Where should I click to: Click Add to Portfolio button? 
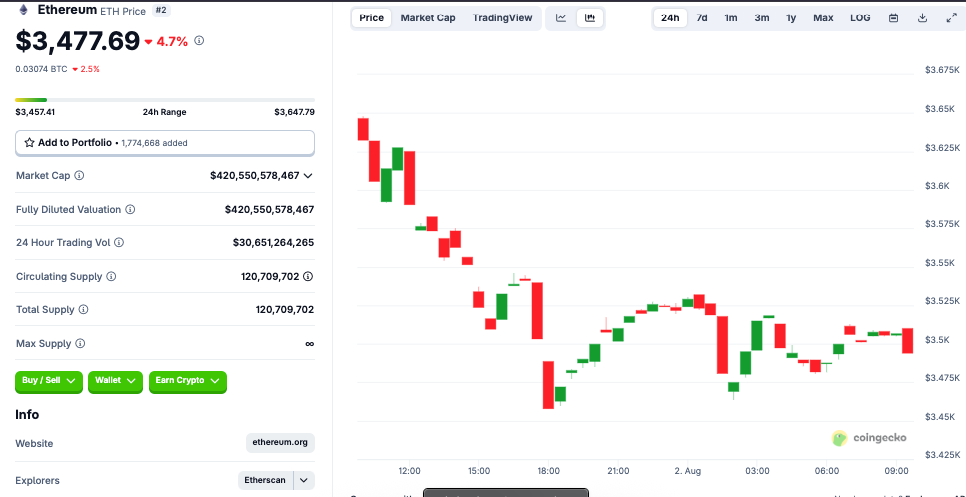point(165,143)
